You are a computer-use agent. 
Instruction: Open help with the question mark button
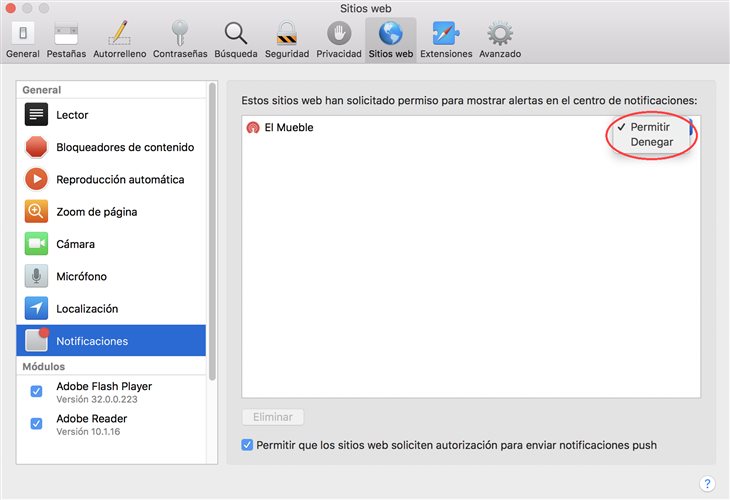click(x=707, y=483)
